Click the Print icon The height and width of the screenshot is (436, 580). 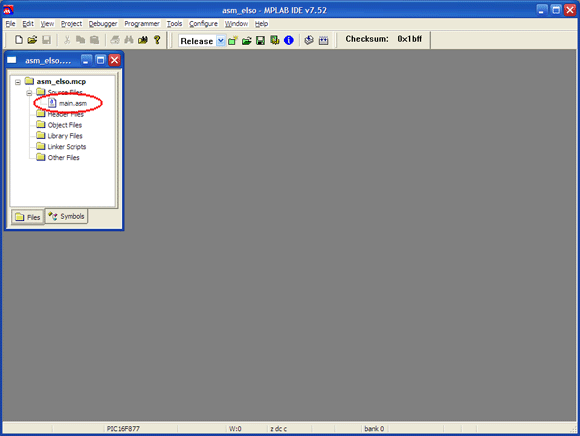click(115, 40)
